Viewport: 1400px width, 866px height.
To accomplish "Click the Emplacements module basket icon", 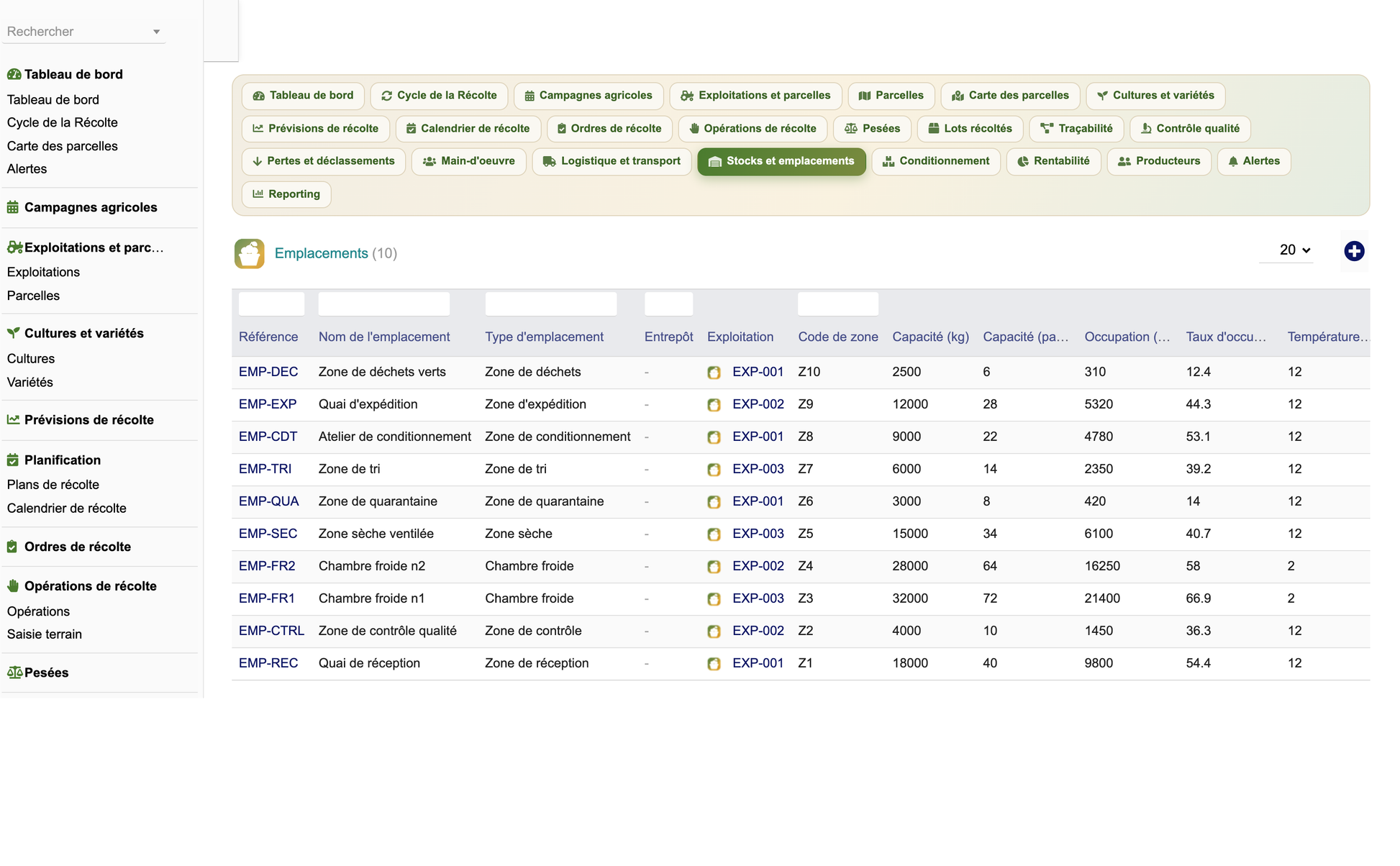I will (249, 253).
